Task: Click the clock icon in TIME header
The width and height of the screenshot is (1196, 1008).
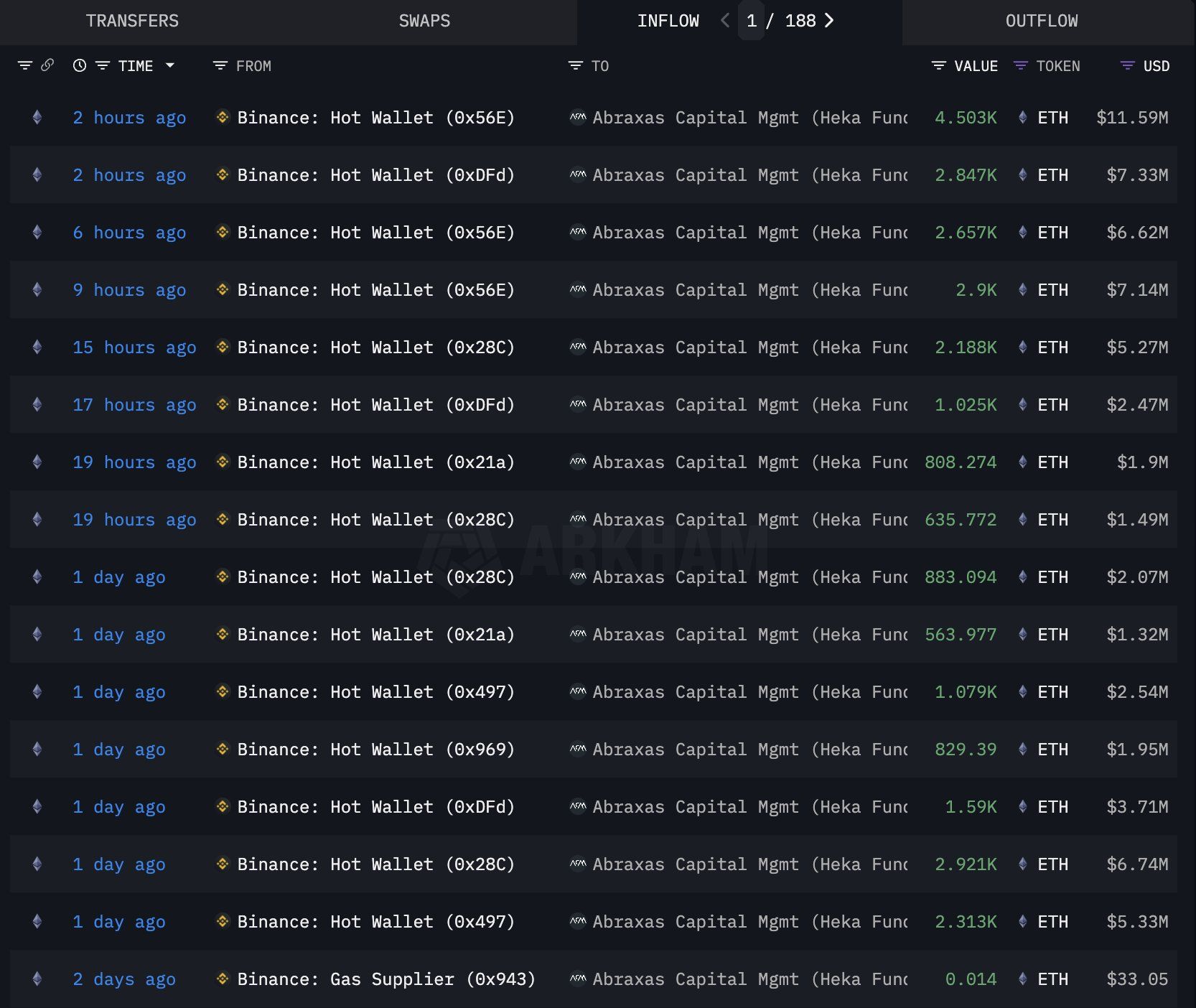Action: [80, 66]
